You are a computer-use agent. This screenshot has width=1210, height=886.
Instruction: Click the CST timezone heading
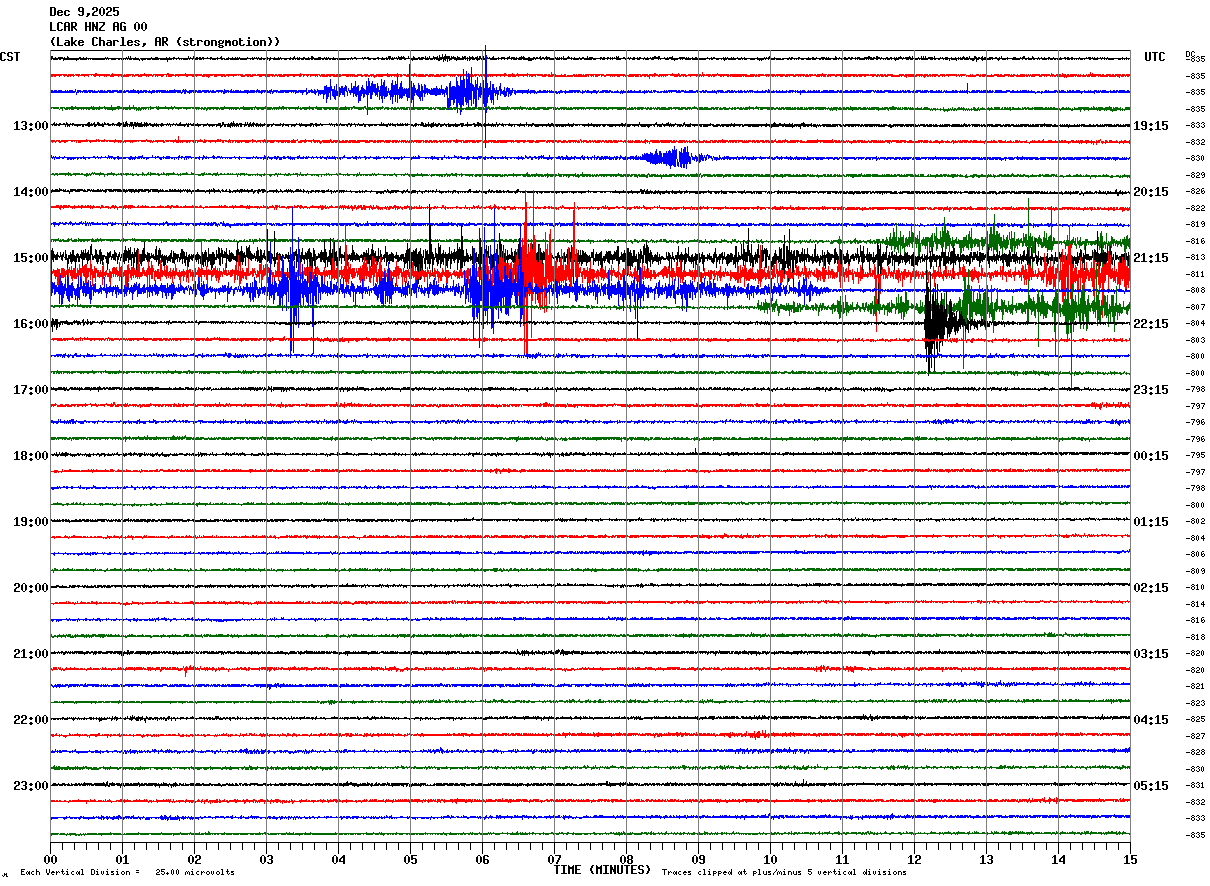pos(10,57)
